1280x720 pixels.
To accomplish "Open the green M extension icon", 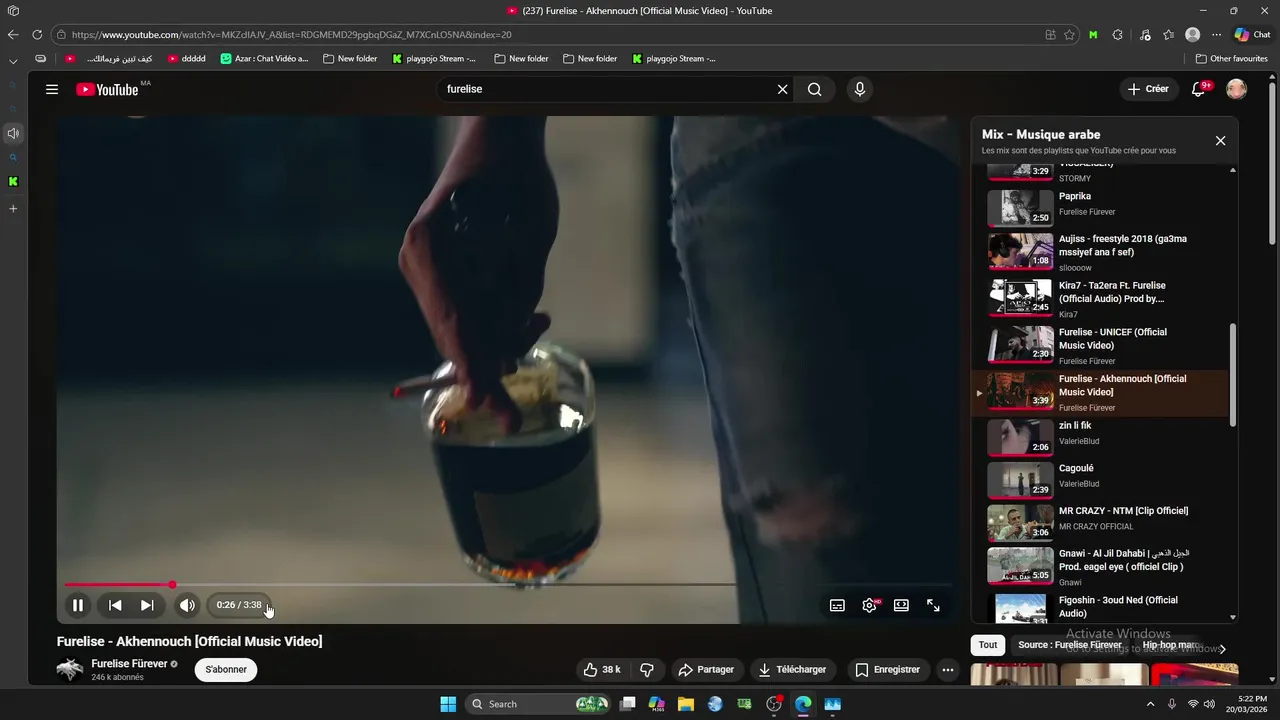I will tap(1093, 34).
